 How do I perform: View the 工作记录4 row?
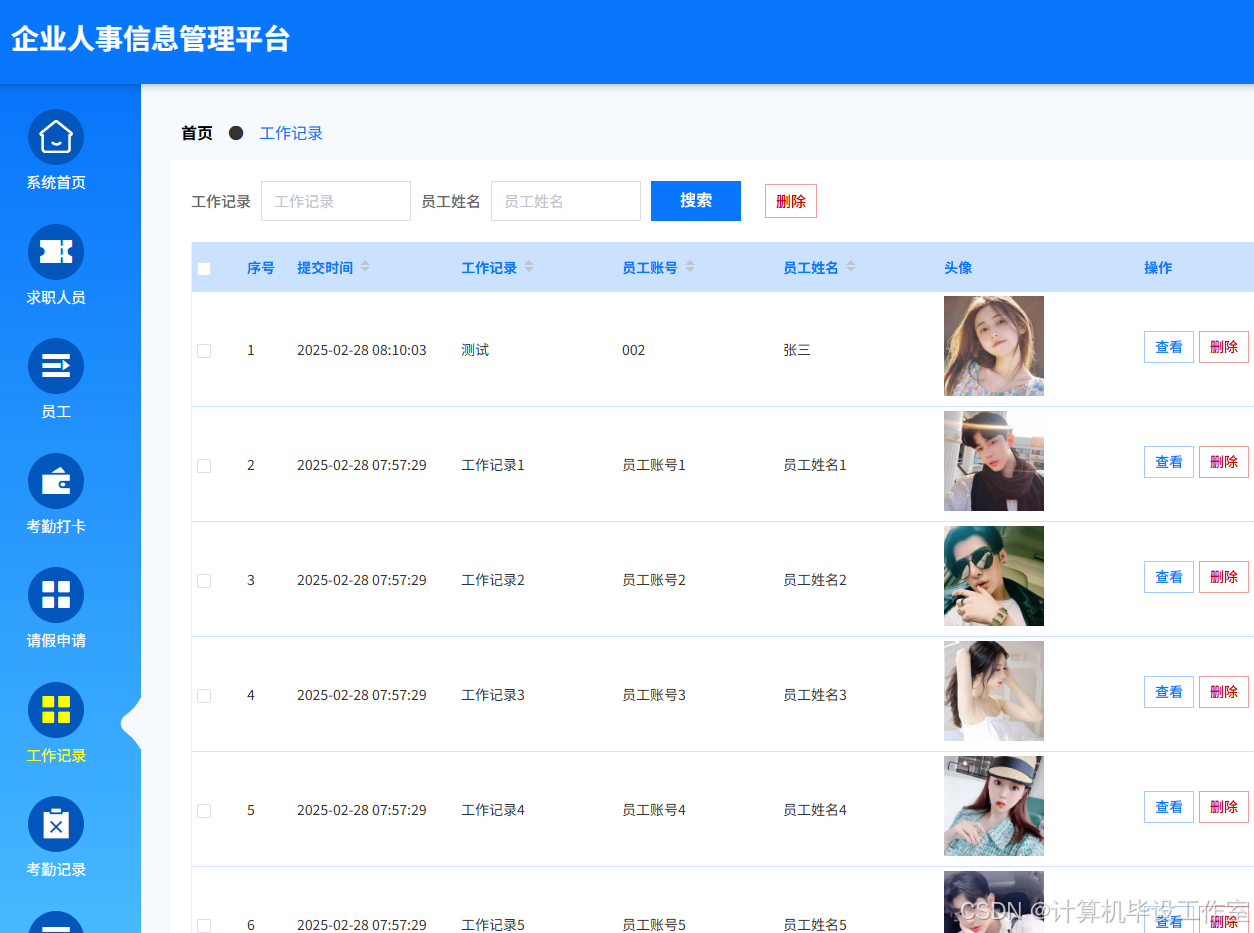point(1169,807)
